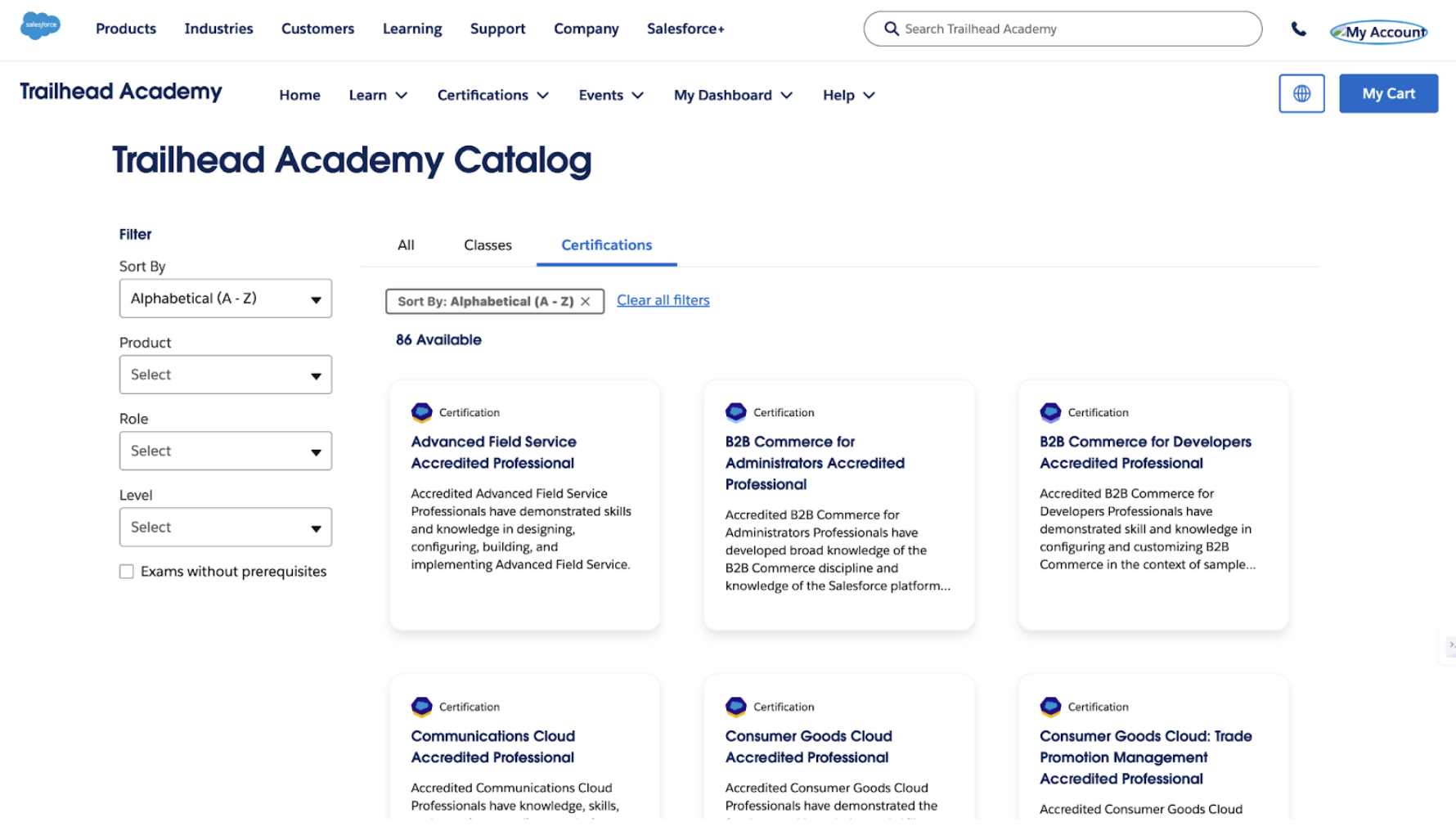Image resolution: width=1456 pixels, height=831 pixels.
Task: Open the globe language selector
Action: (x=1301, y=93)
